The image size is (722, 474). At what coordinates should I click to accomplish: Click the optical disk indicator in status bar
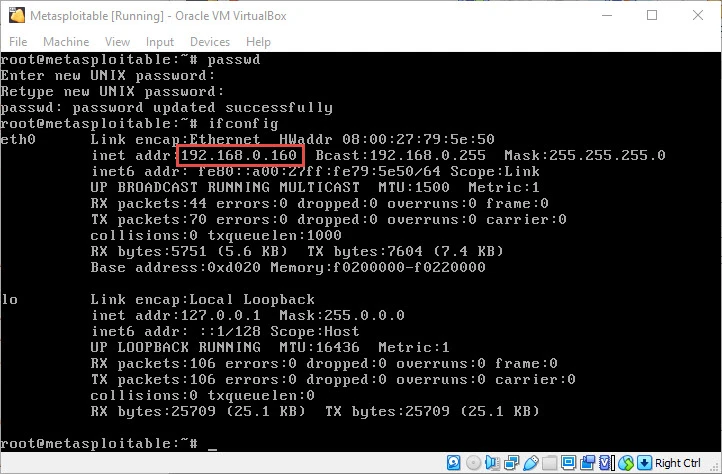coord(473,462)
